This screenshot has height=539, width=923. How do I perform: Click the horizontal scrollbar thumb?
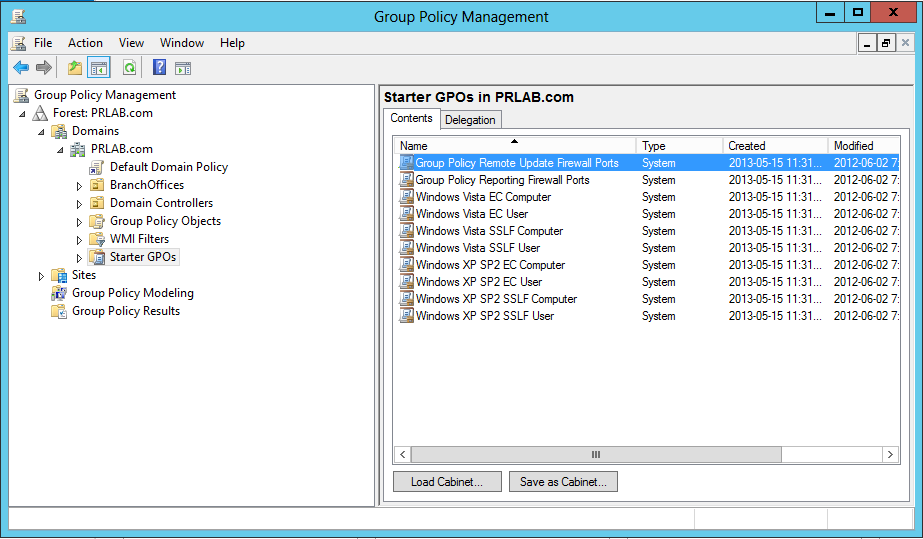click(x=596, y=454)
